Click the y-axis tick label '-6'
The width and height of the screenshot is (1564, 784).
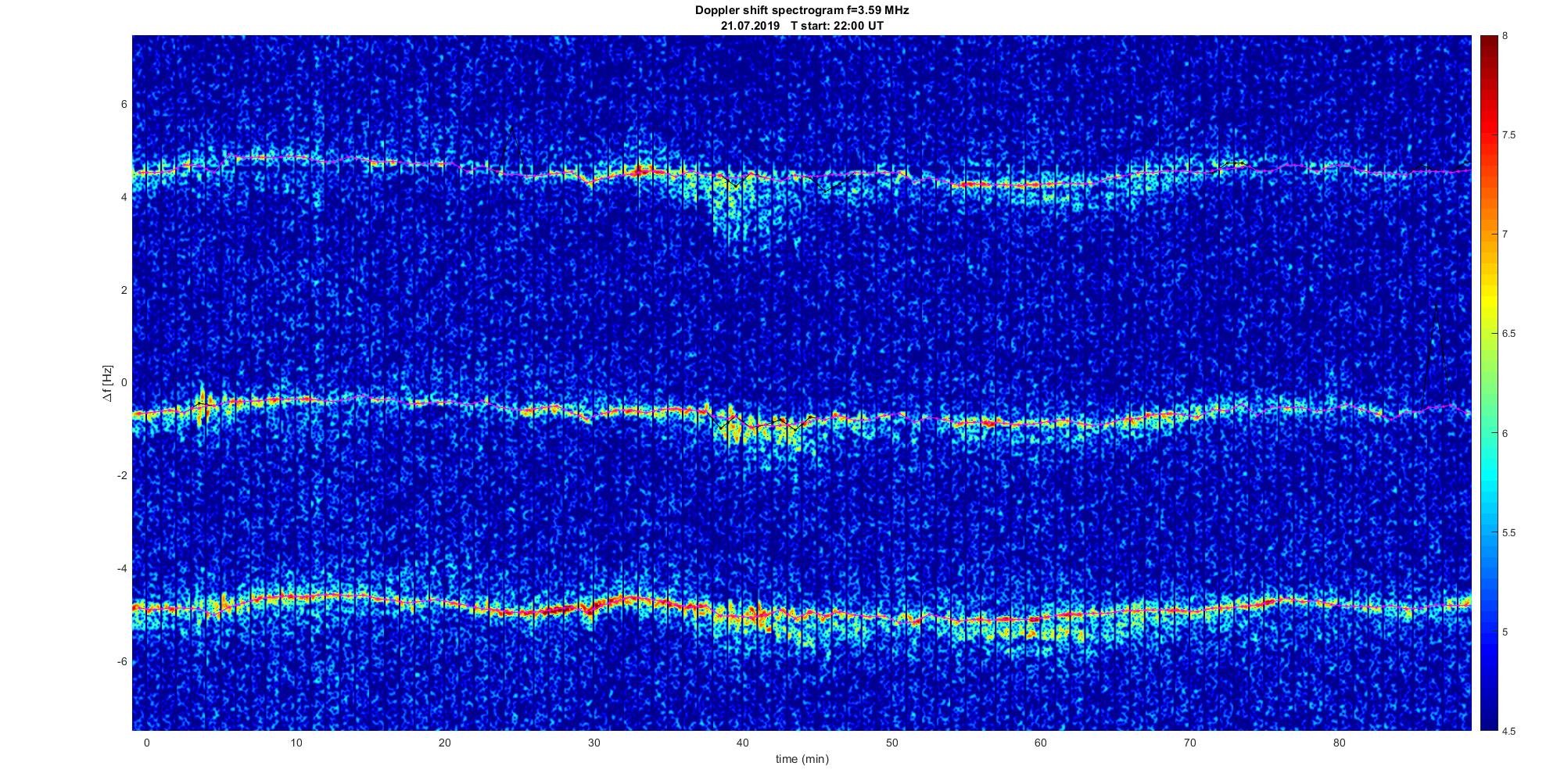[123, 662]
